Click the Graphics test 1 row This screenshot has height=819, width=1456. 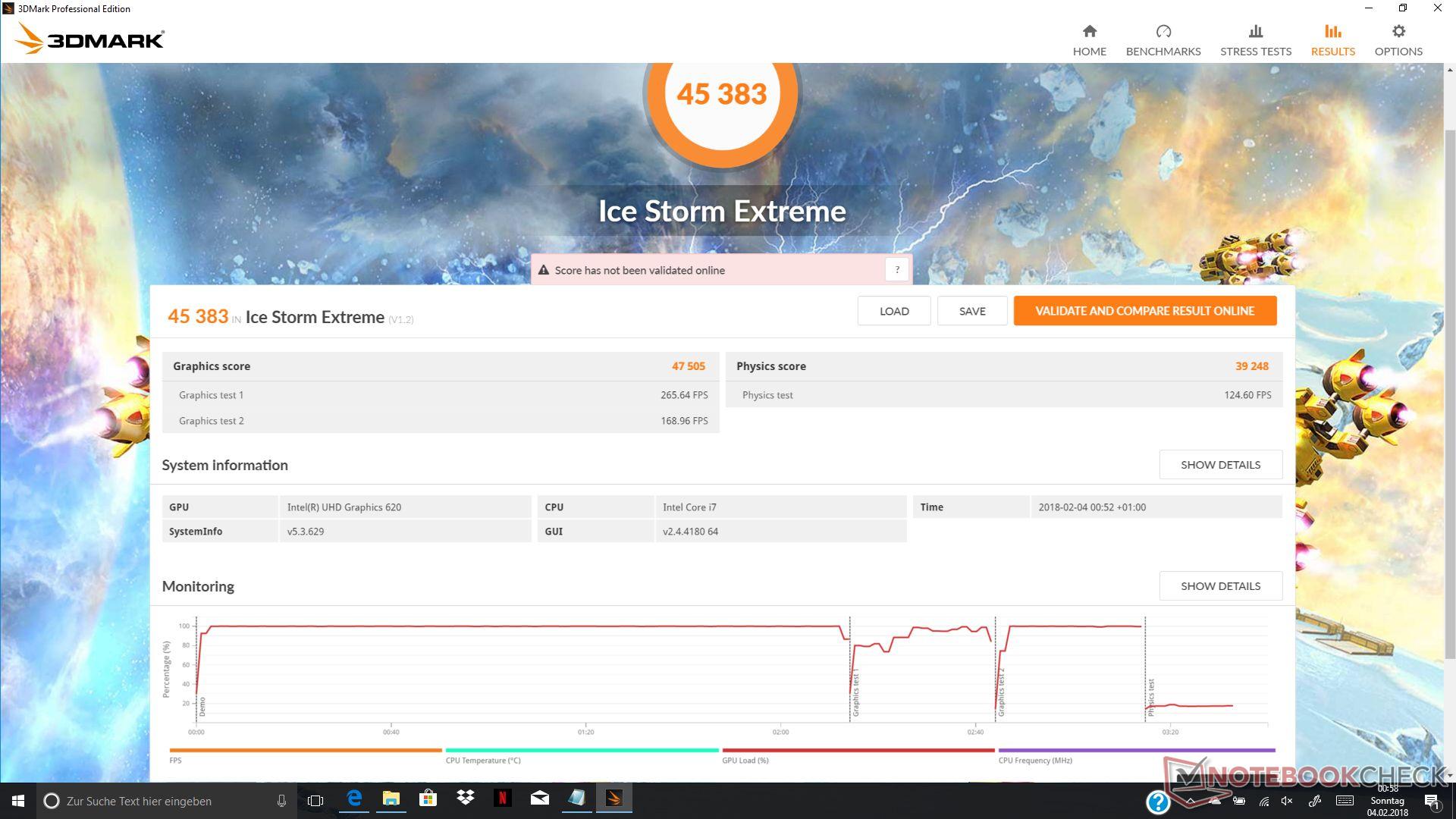click(441, 395)
